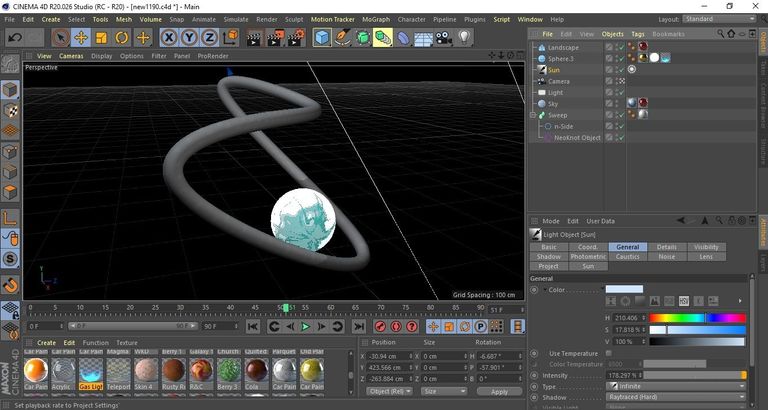
Task: Click the coordinate system icon
Action: [230, 38]
